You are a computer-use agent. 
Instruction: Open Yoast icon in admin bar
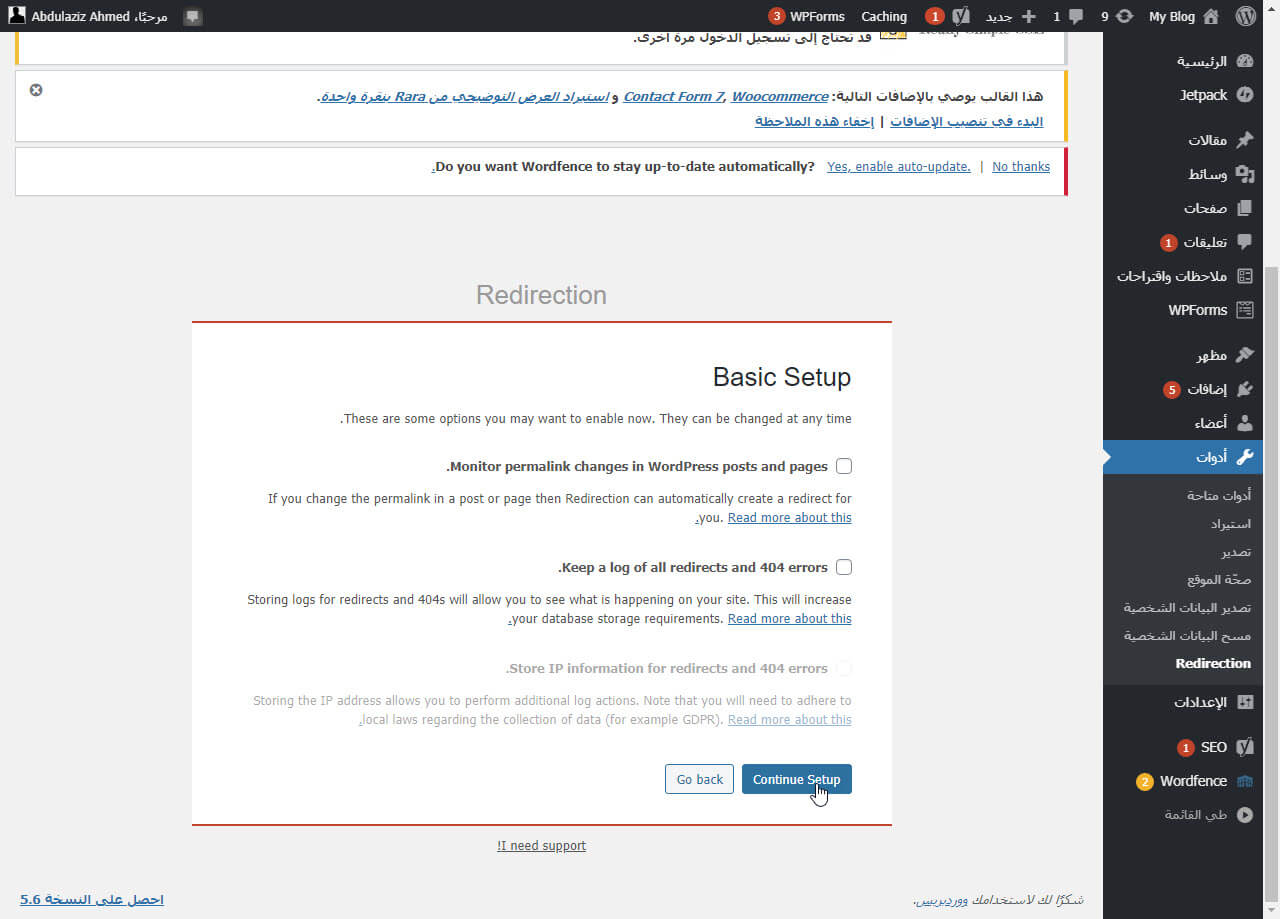pyautogui.click(x=961, y=16)
